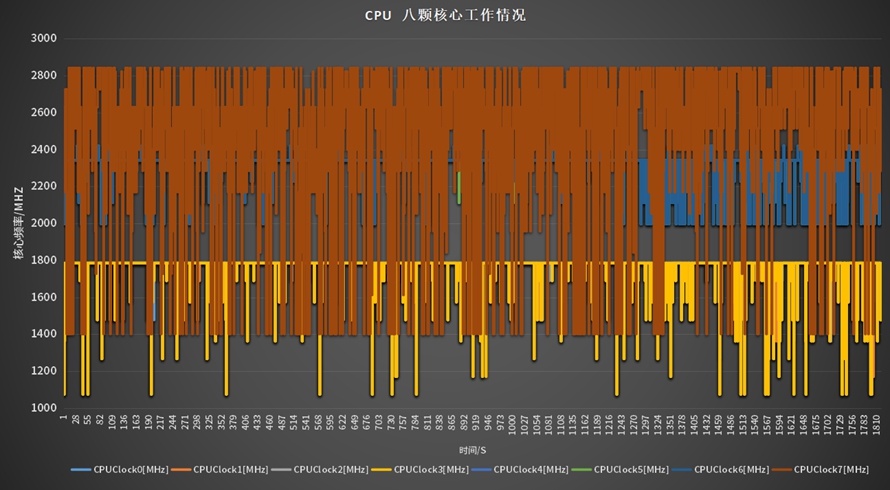Screen dimensions: 890x490
Task: Select the 2200 y-axis value
Action: point(44,186)
